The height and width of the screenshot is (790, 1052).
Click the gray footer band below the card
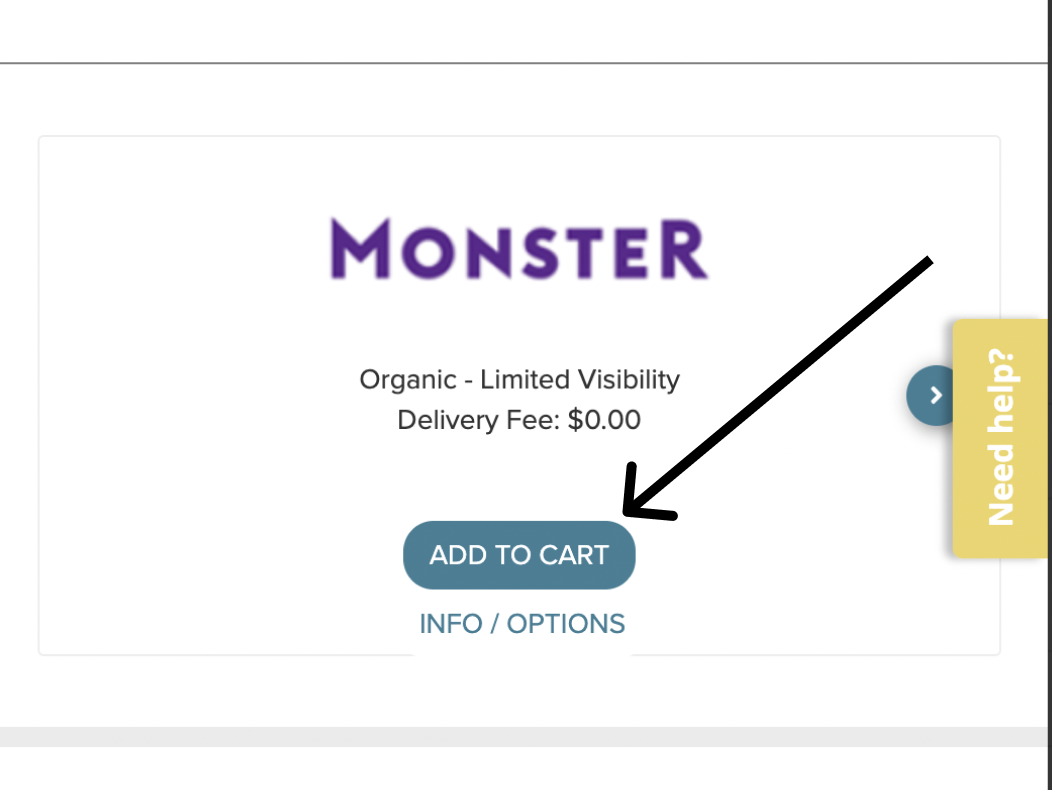click(523, 736)
